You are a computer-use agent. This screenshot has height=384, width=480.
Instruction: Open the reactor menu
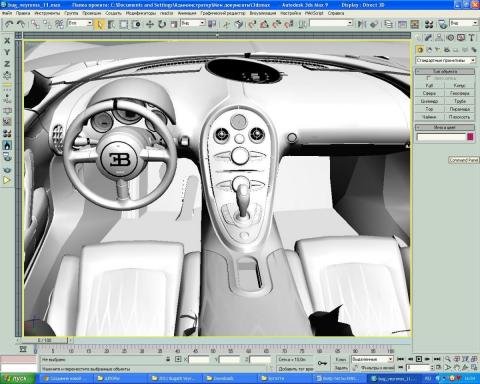click(x=166, y=13)
